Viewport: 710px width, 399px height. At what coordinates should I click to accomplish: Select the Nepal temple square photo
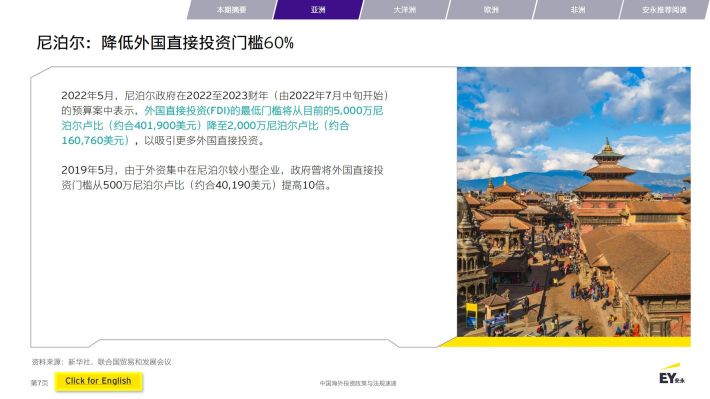(574, 202)
